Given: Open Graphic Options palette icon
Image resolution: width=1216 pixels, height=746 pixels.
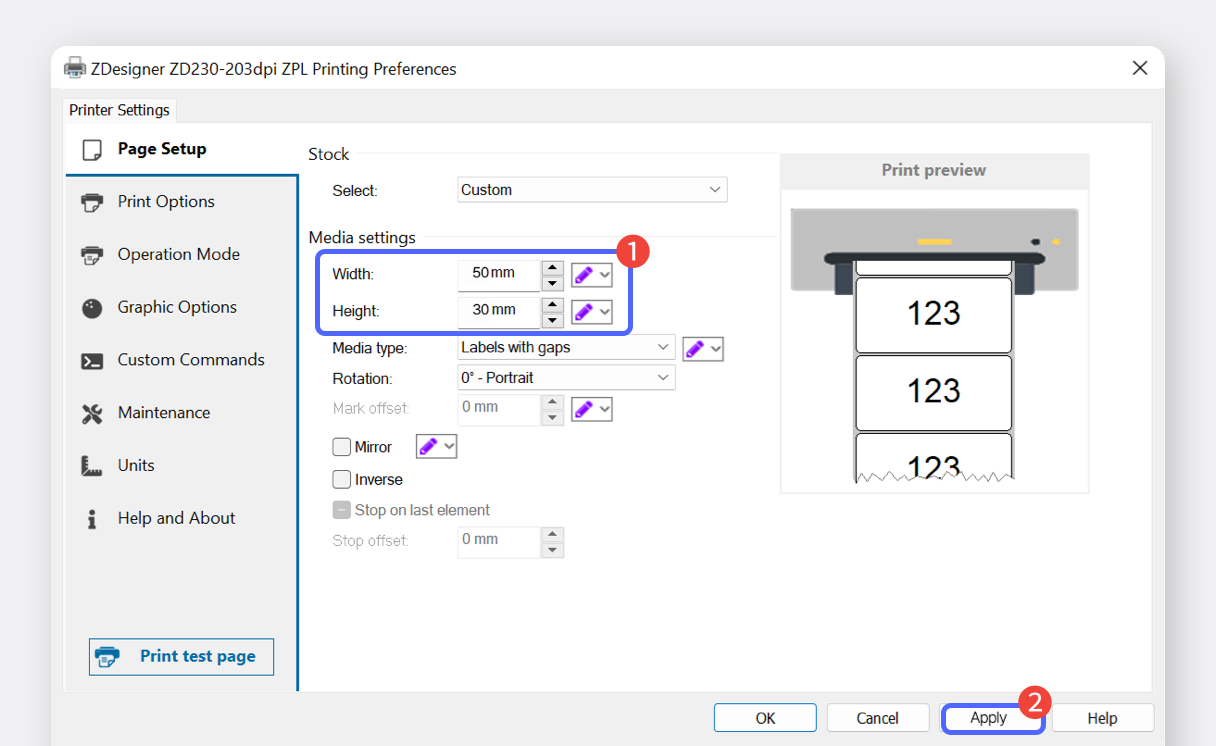Looking at the screenshot, I should point(92,308).
